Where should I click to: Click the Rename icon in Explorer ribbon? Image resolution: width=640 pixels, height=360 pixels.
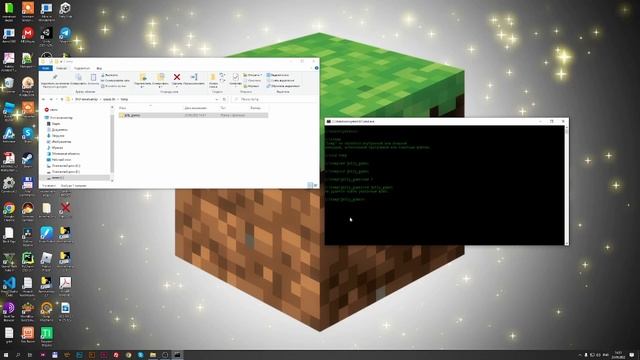[194, 77]
